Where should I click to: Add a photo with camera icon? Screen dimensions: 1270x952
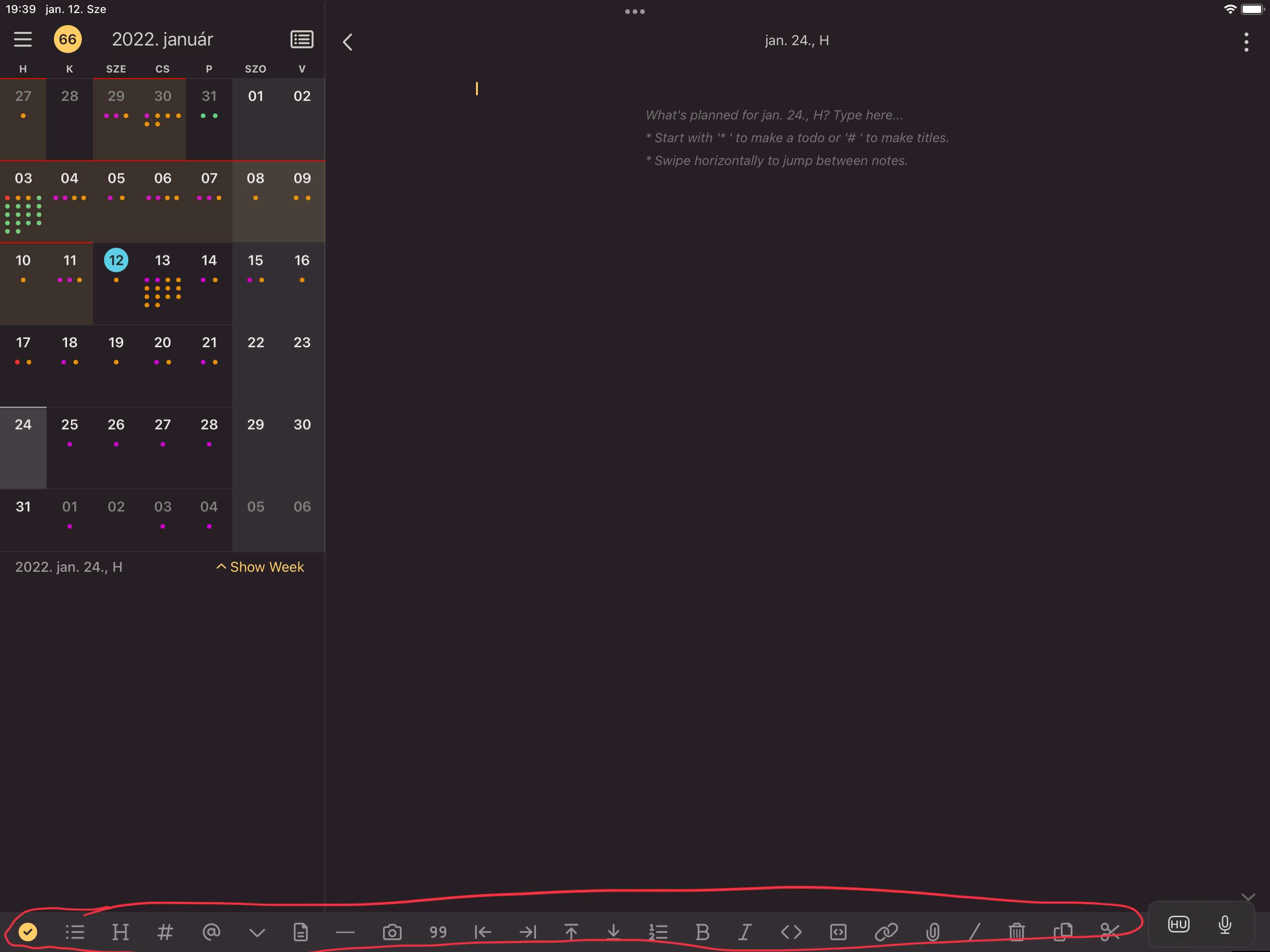tap(392, 932)
